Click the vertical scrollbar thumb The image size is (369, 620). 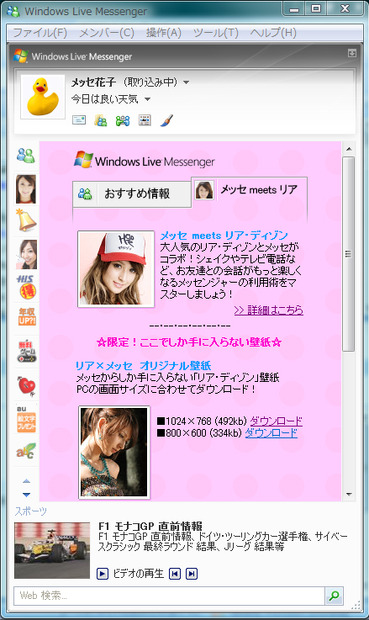[348, 254]
